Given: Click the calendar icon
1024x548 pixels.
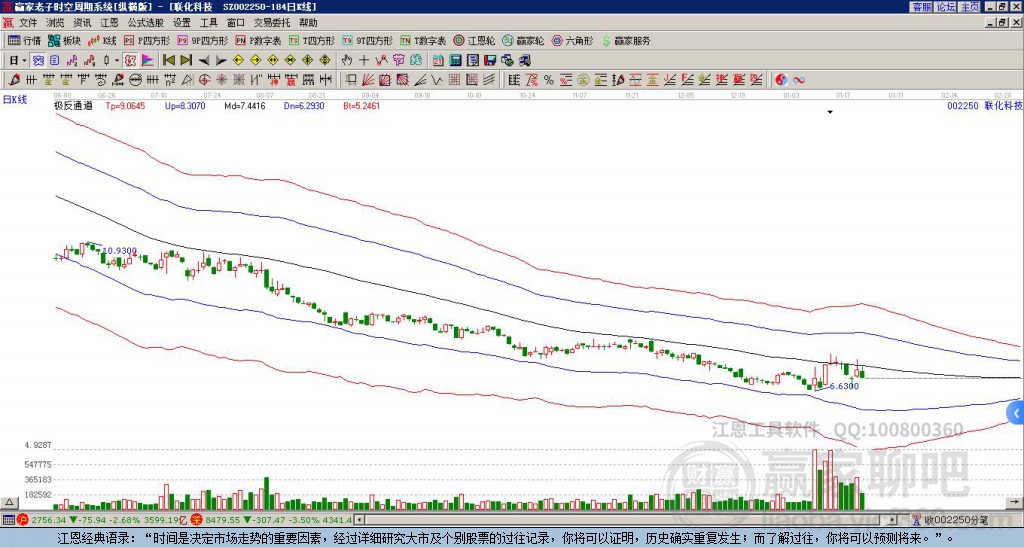Looking at the screenshot, I should 438,60.
